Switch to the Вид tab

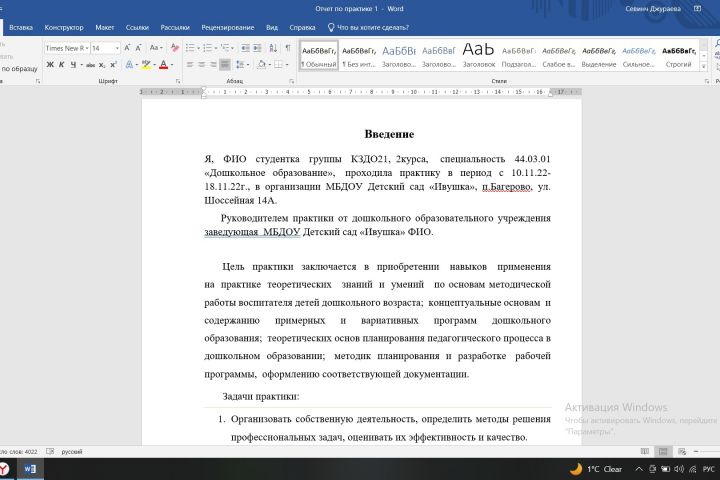(272, 28)
